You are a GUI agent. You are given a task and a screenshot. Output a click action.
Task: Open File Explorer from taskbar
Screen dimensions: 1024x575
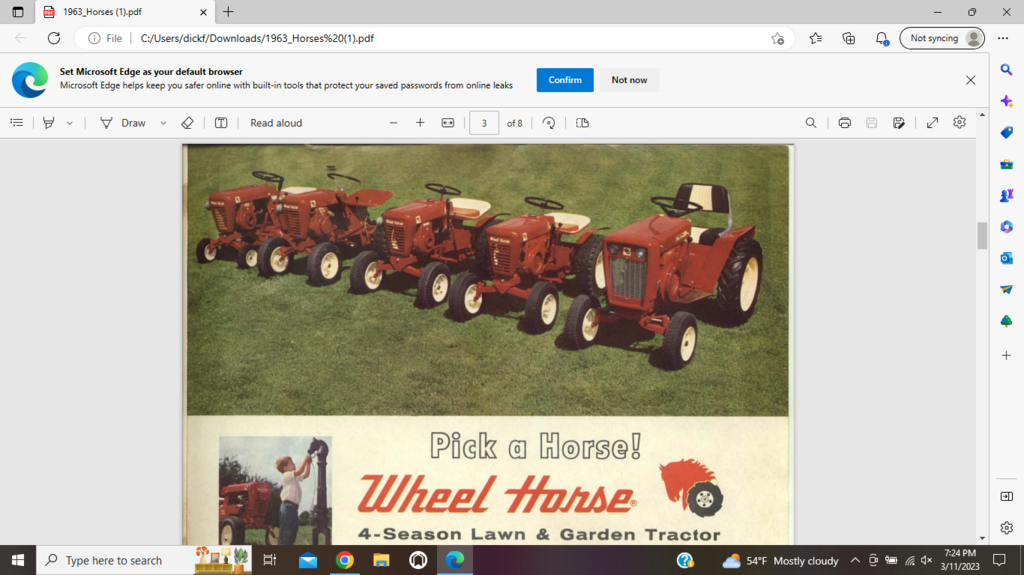tap(381, 560)
